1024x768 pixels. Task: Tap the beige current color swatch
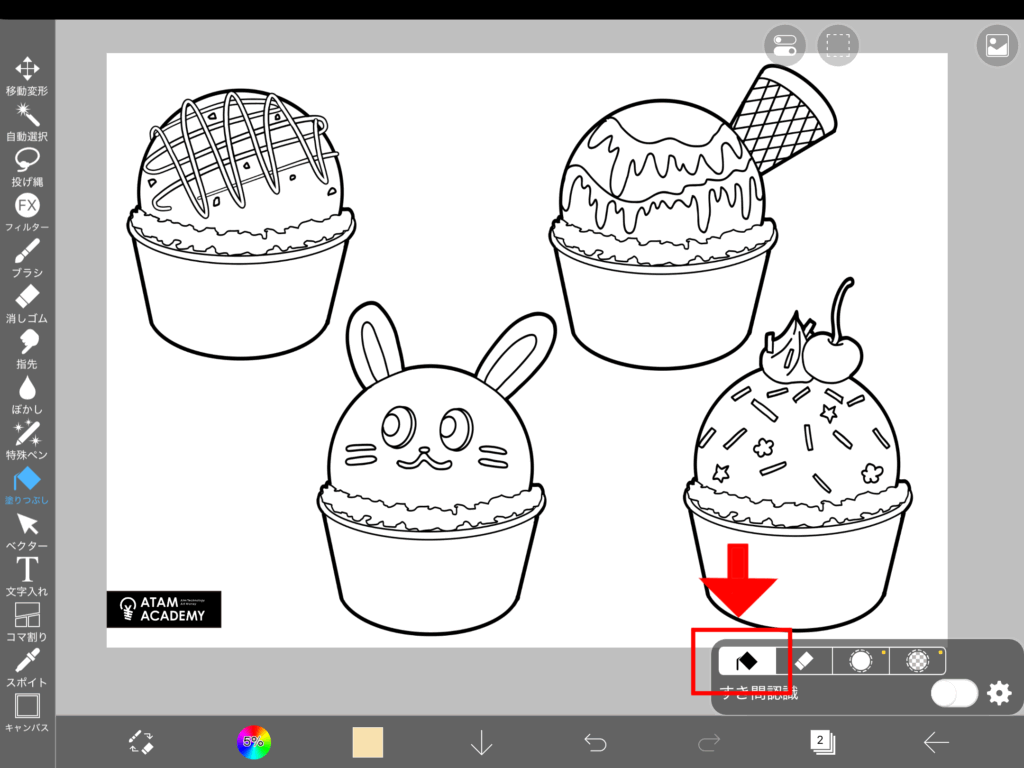pyautogui.click(x=368, y=742)
